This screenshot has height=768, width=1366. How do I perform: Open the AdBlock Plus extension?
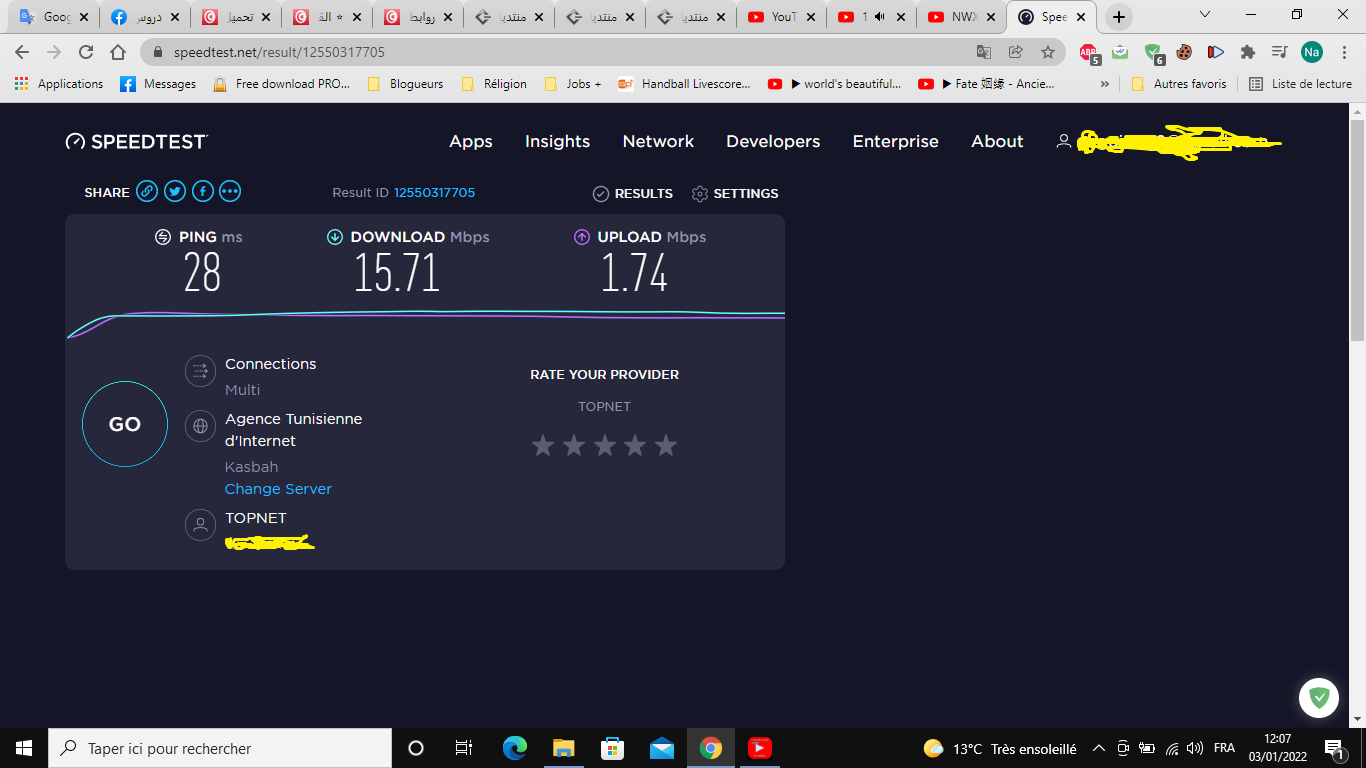pos(1089,52)
